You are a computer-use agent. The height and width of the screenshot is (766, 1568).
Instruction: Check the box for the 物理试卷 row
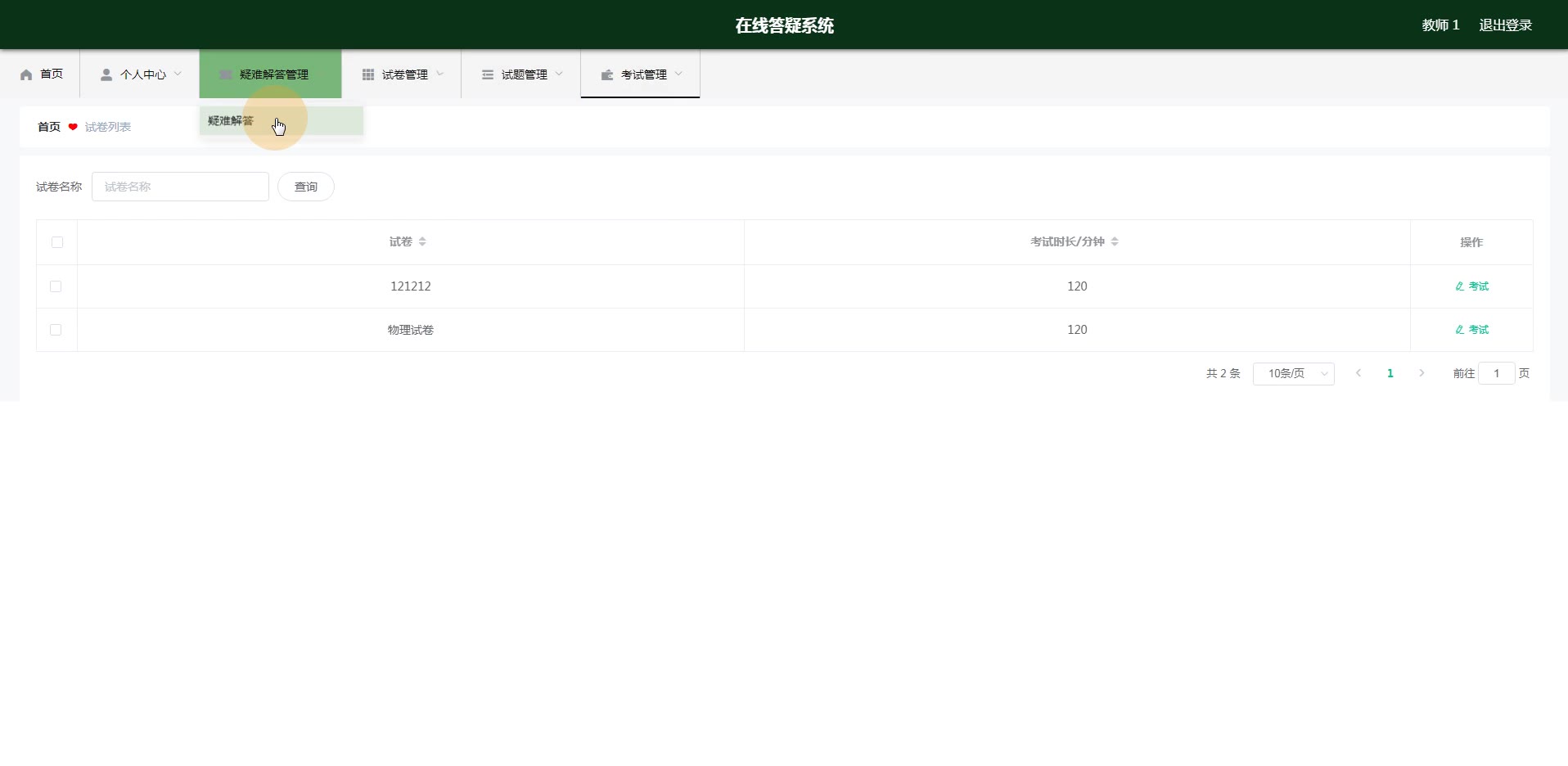click(x=56, y=330)
